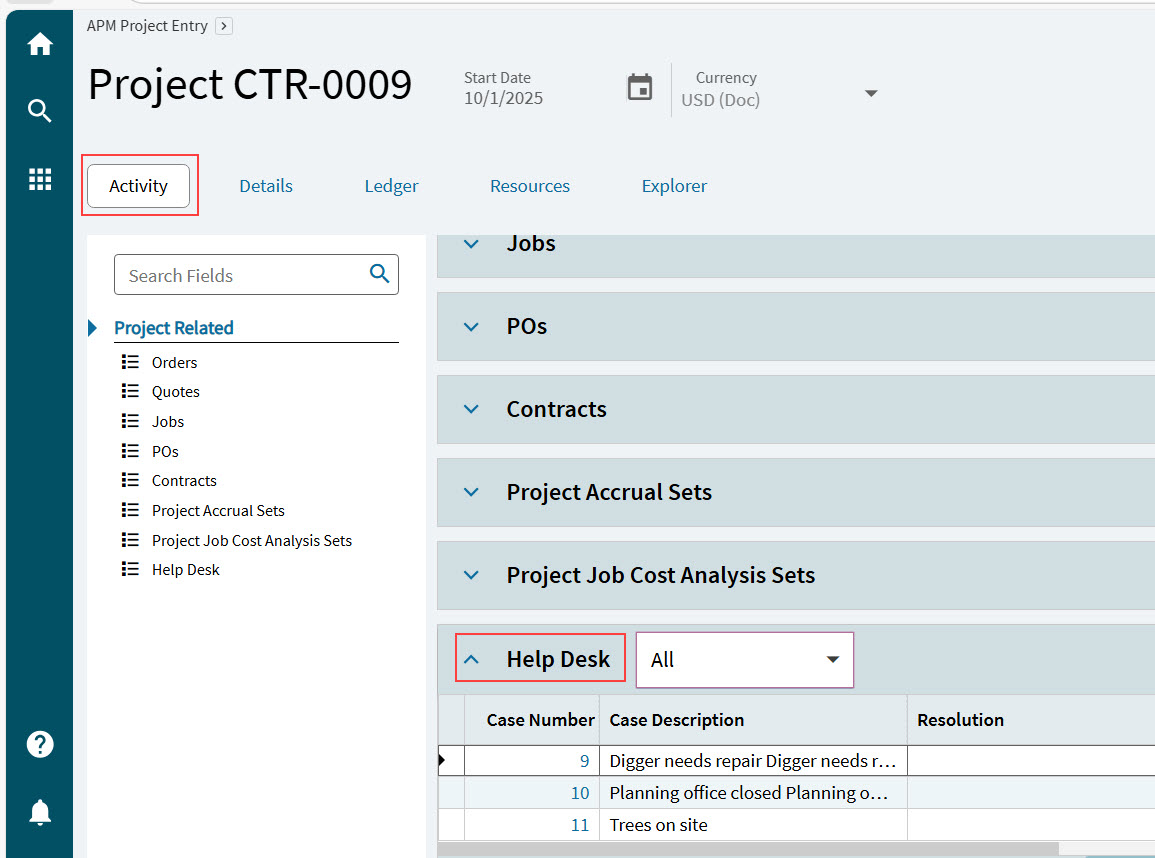Image resolution: width=1155 pixels, height=858 pixels.
Task: Expand the Project Accrual Sets panel
Action: pos(471,493)
